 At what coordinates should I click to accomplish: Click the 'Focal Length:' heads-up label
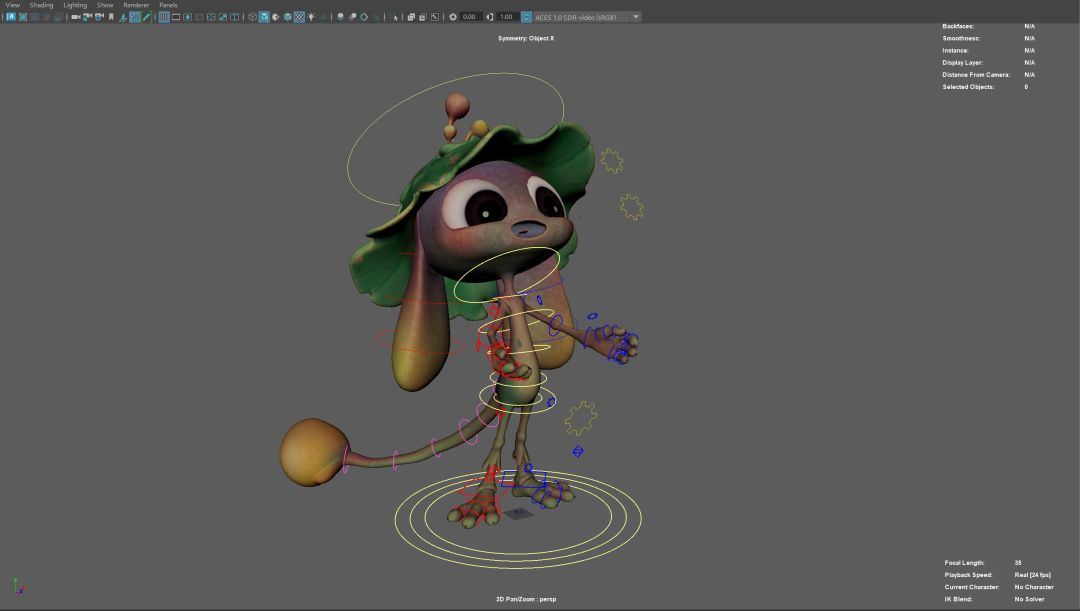tap(964, 563)
